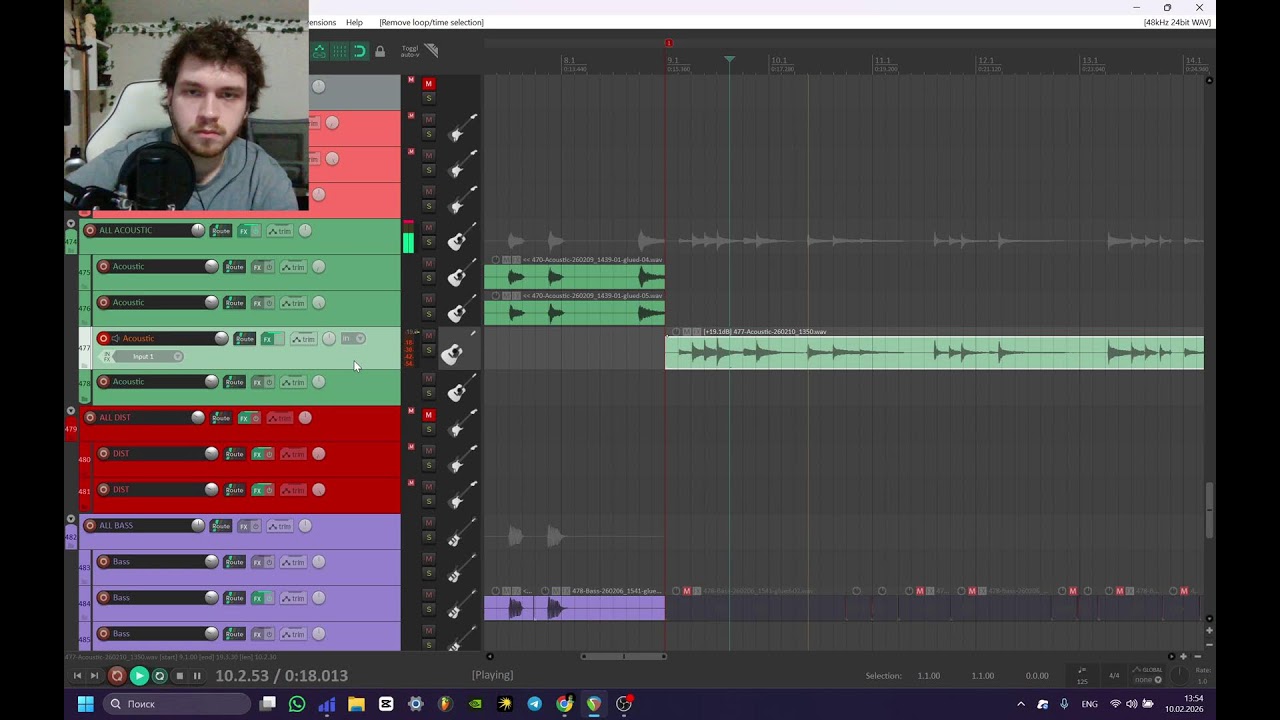Toggle record arm on selected Acoustic track 477
The height and width of the screenshot is (720, 1280).
coord(103,339)
